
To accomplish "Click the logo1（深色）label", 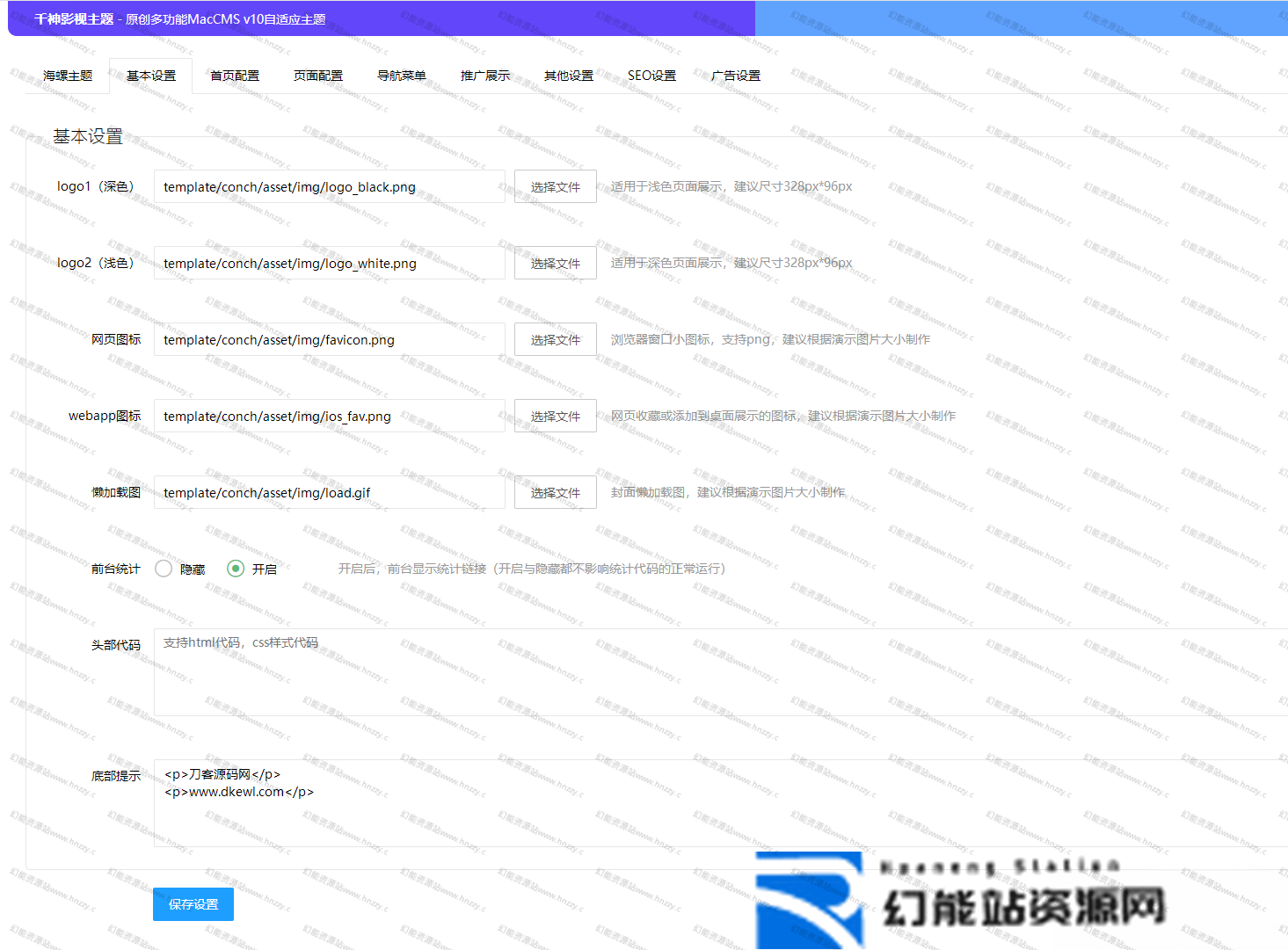I will point(98,186).
